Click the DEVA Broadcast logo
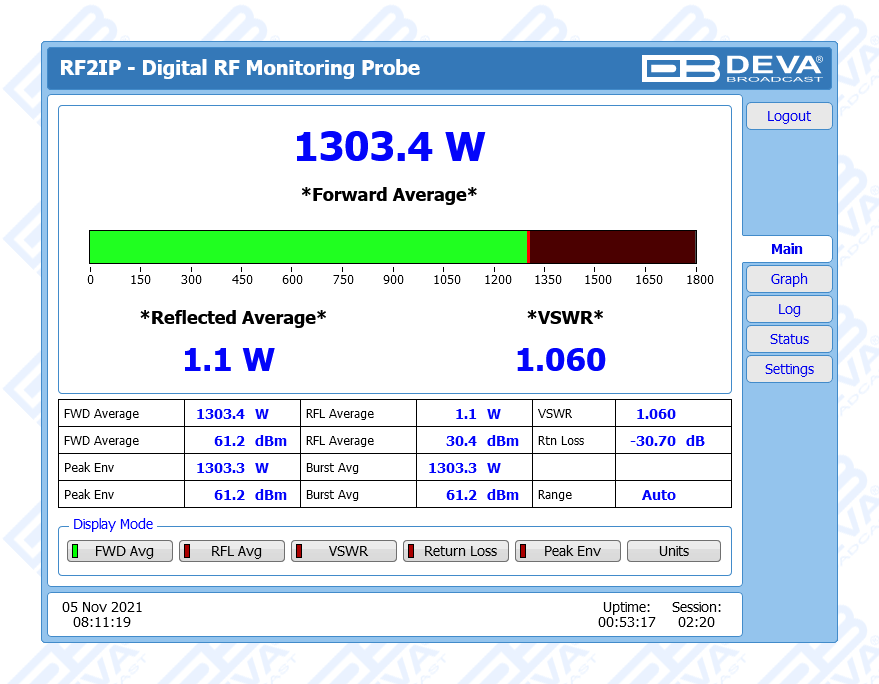The image size is (879, 684). click(732, 68)
